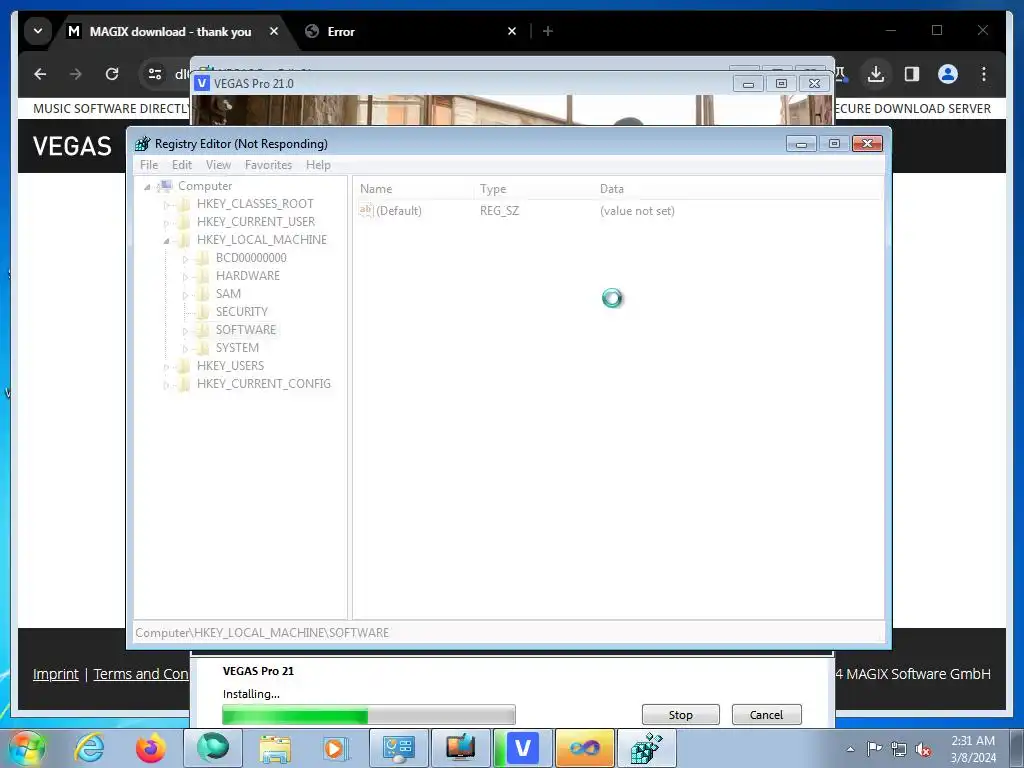This screenshot has height=768, width=1024.
Task: Expand the HARDWARE key arrow
Action: point(185,277)
